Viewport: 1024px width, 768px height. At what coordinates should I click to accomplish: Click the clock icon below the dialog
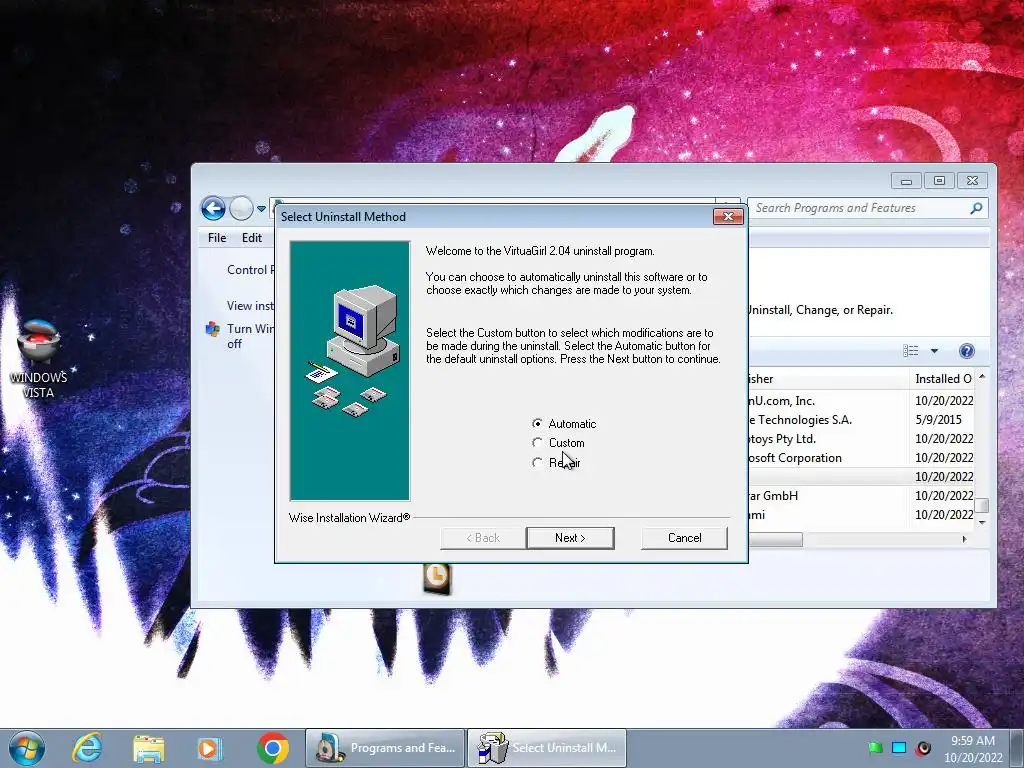tap(437, 579)
